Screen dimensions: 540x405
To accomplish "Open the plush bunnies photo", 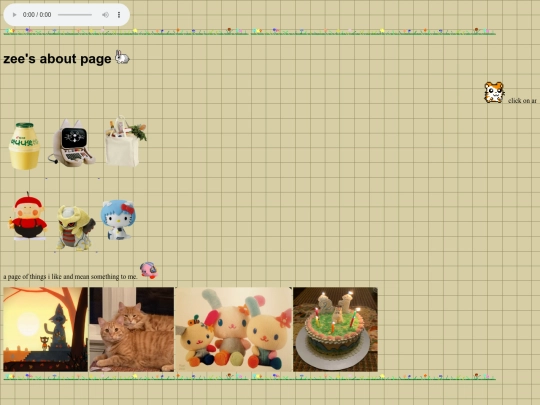I will click(x=233, y=329).
